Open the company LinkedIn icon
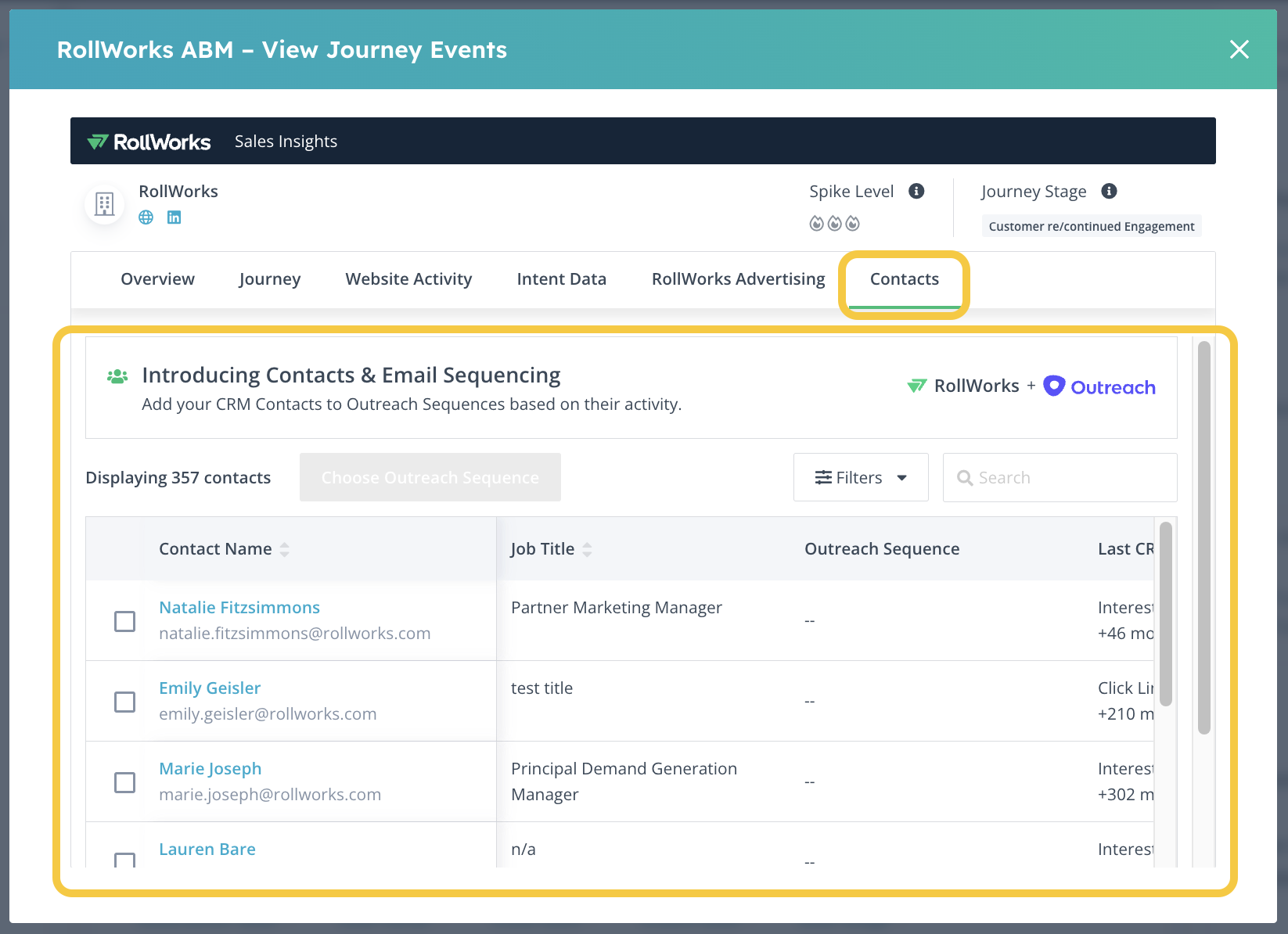Viewport: 1288px width, 934px height. pos(174,217)
